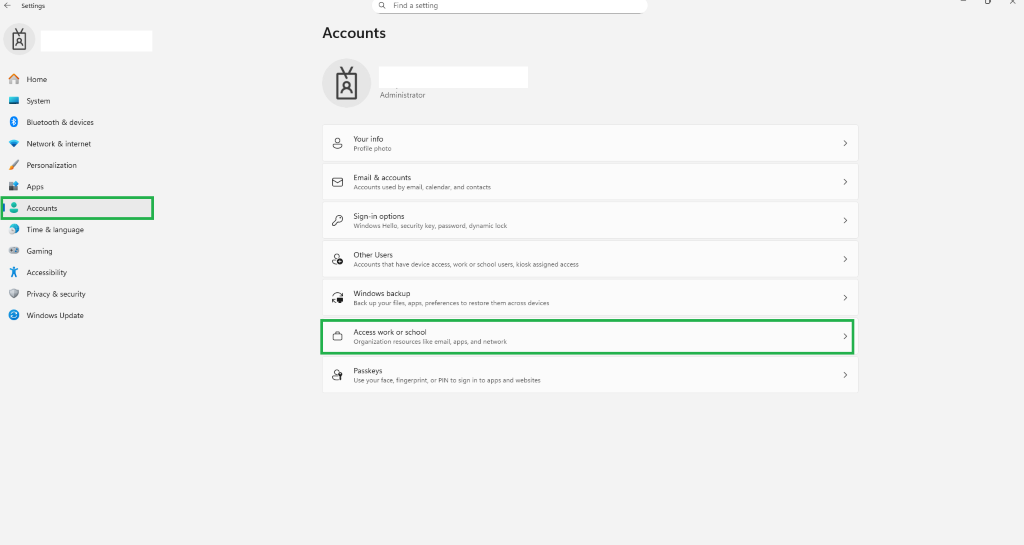The width and height of the screenshot is (1024, 545).
Task: Click the Administrator text under account
Action: tap(402, 95)
